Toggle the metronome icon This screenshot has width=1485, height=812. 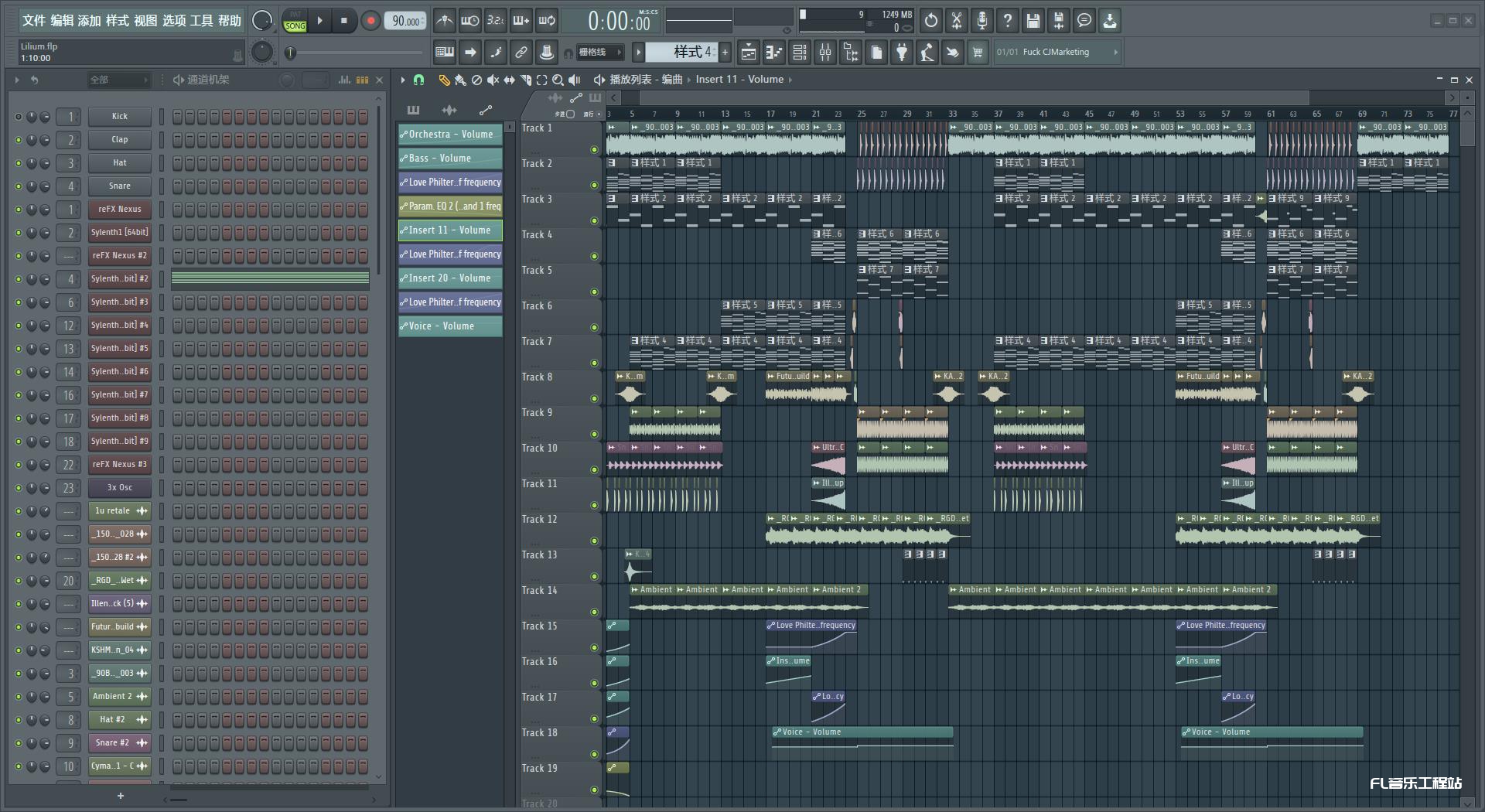[x=444, y=21]
